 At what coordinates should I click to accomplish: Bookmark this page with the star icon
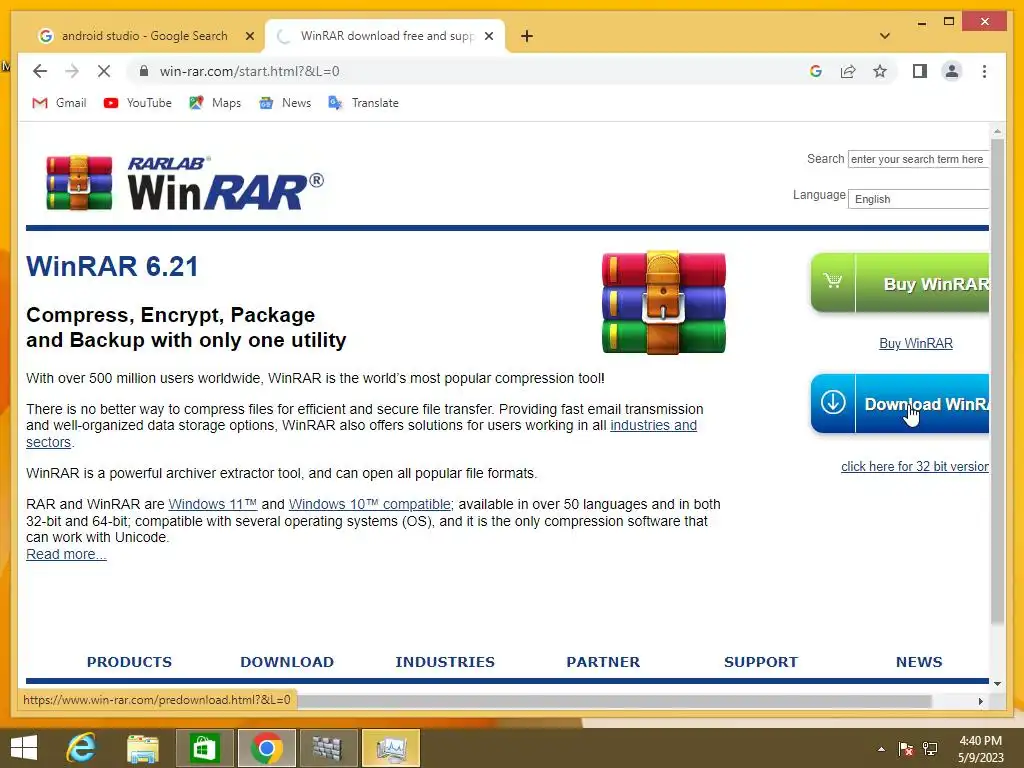(x=880, y=71)
